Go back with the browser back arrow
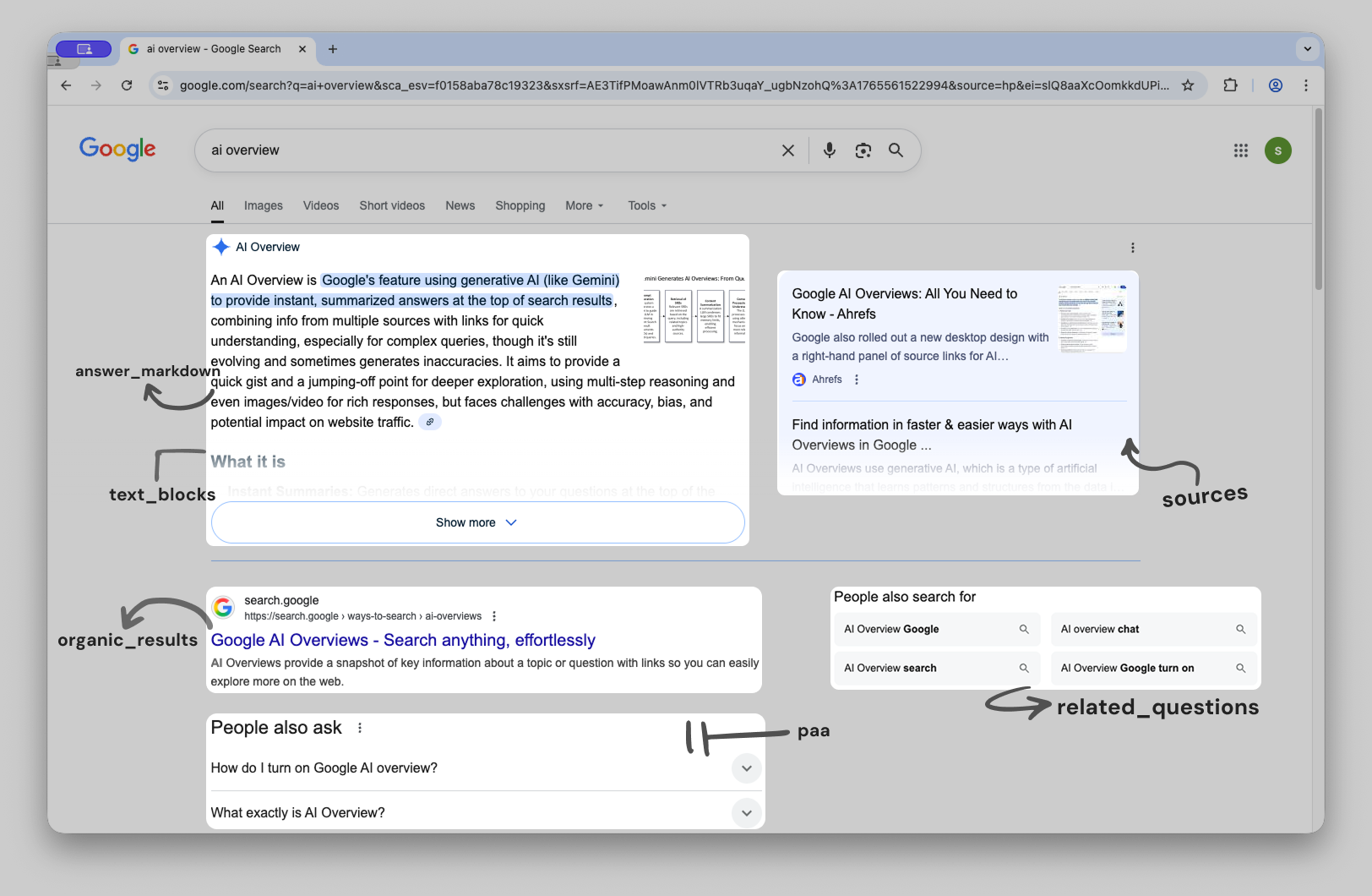Viewport: 1372px width, 896px height. pos(66,85)
